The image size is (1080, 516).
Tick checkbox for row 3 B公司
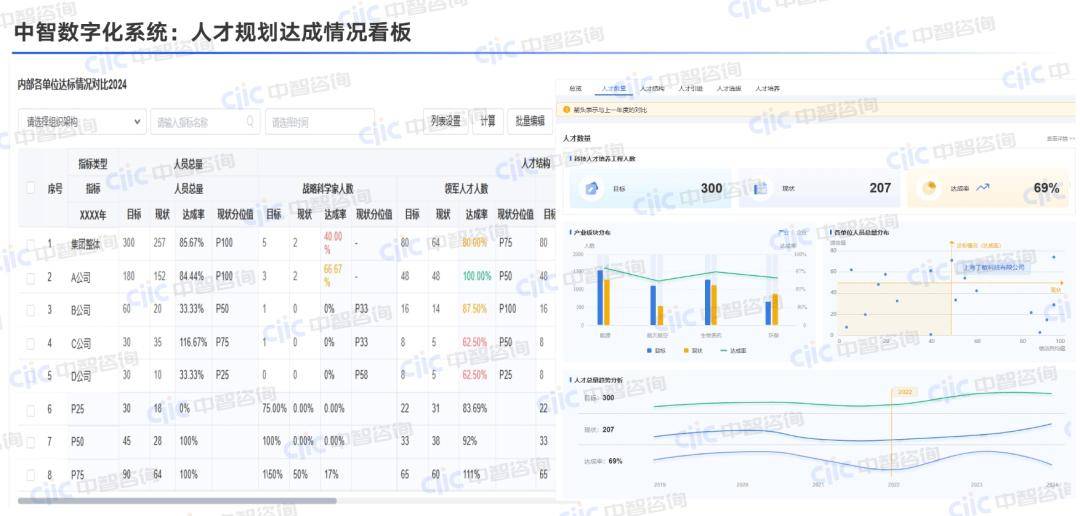coord(31,310)
